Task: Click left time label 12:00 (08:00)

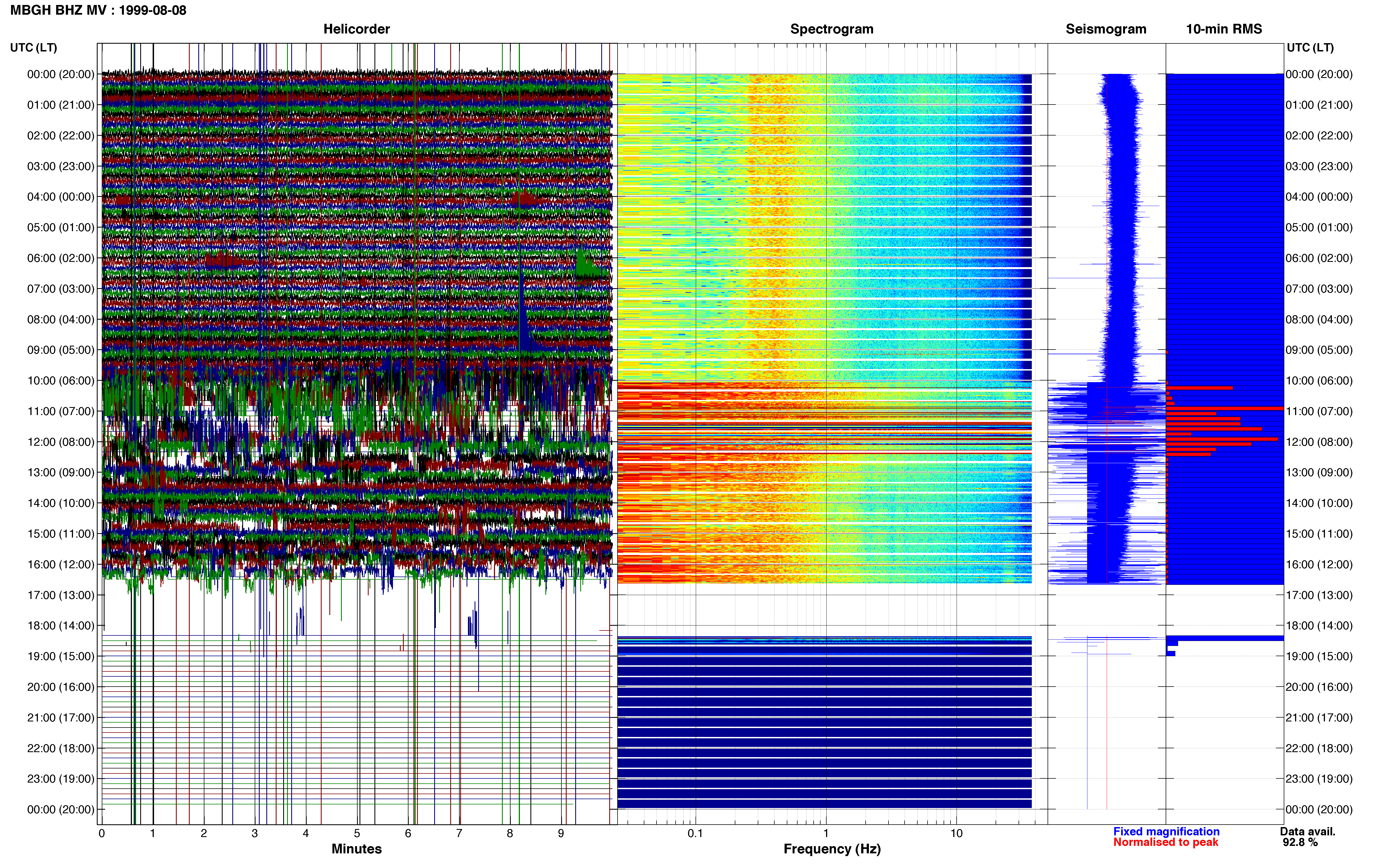Action: pos(61,442)
